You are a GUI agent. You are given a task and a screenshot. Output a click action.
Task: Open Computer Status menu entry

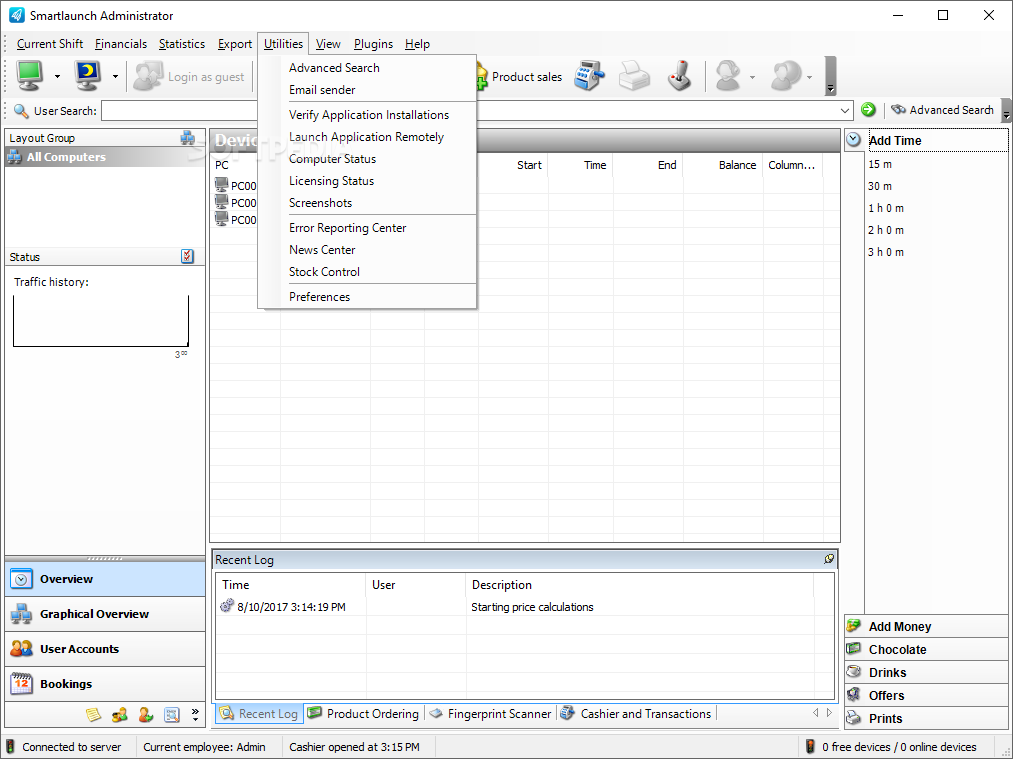[x=367, y=159]
